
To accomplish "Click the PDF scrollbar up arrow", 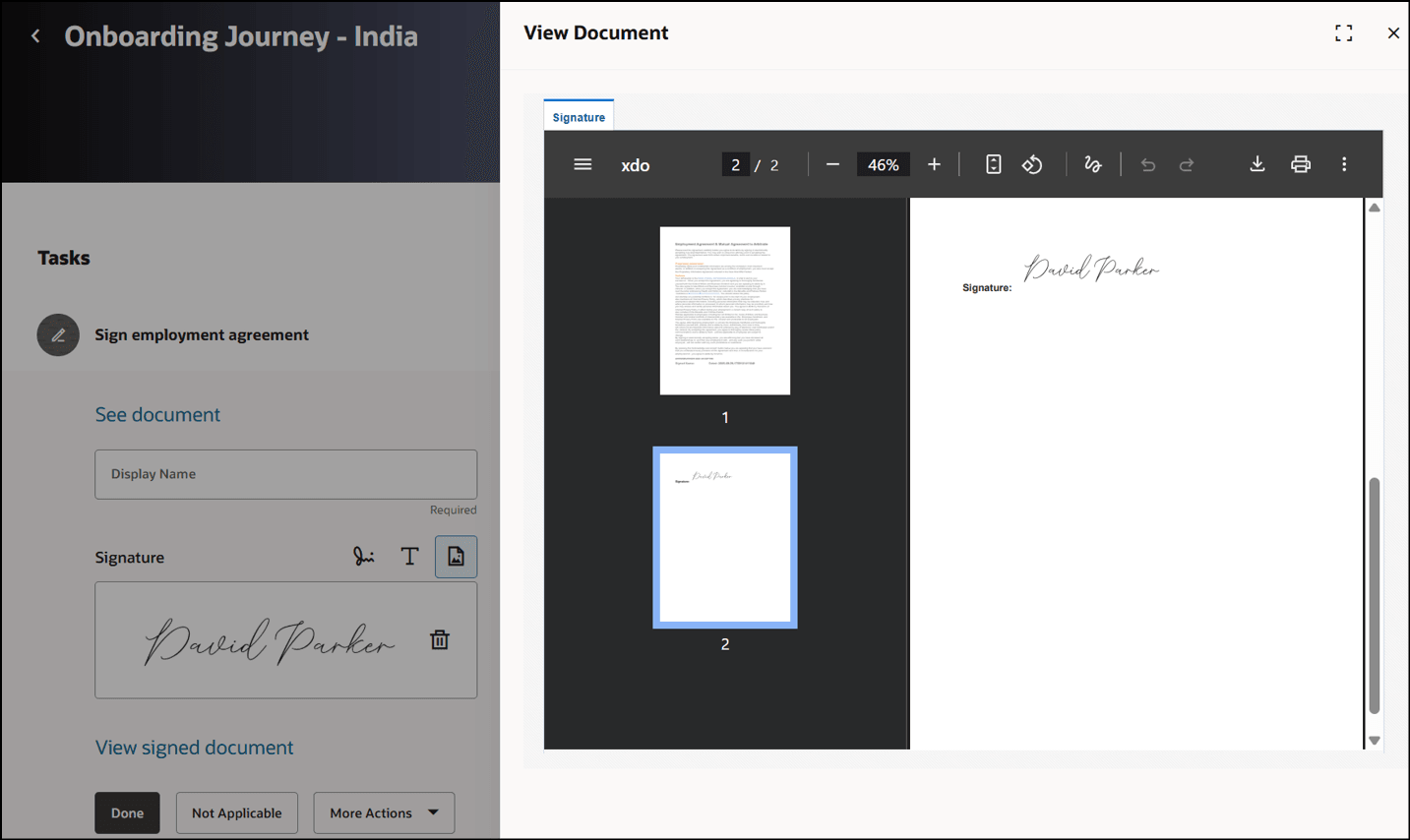I will pyautogui.click(x=1375, y=208).
